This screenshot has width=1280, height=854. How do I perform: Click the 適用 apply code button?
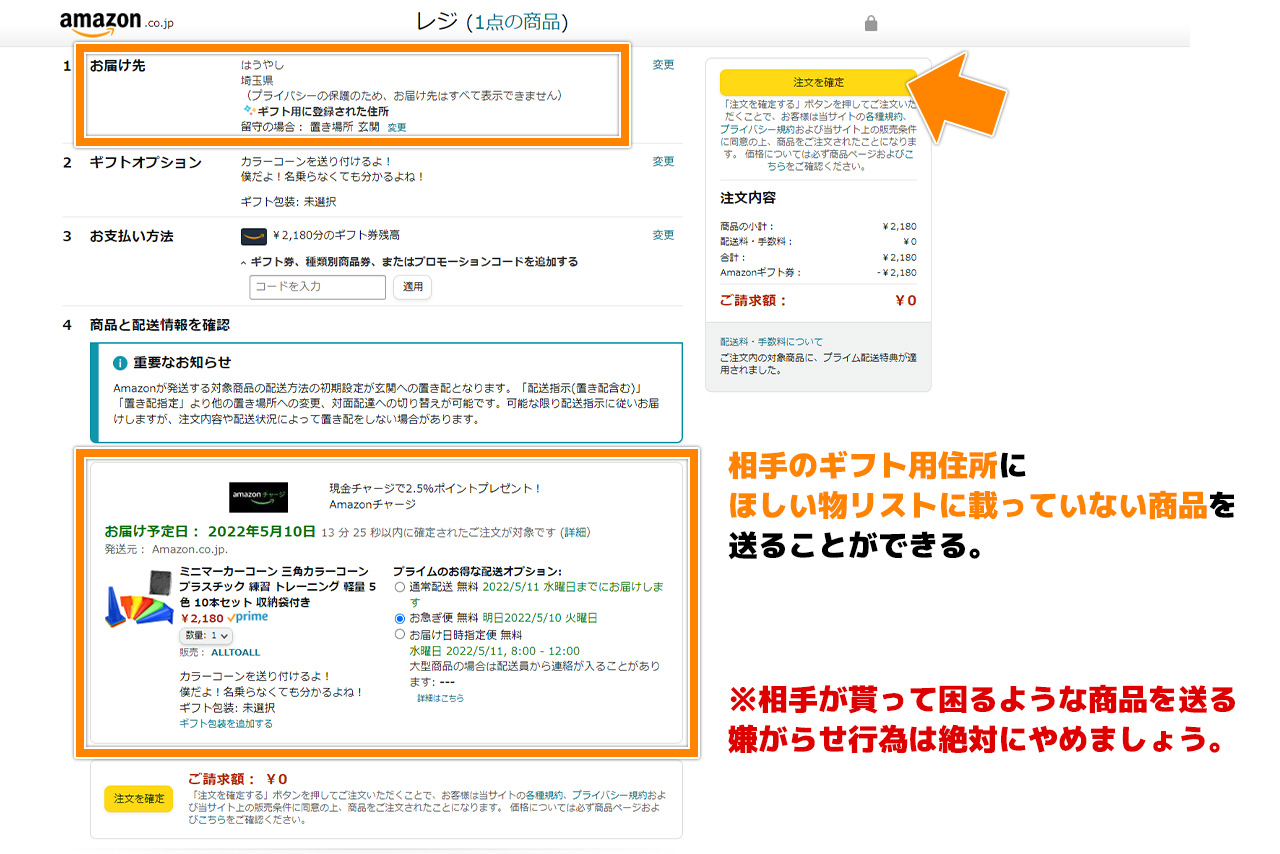(413, 287)
